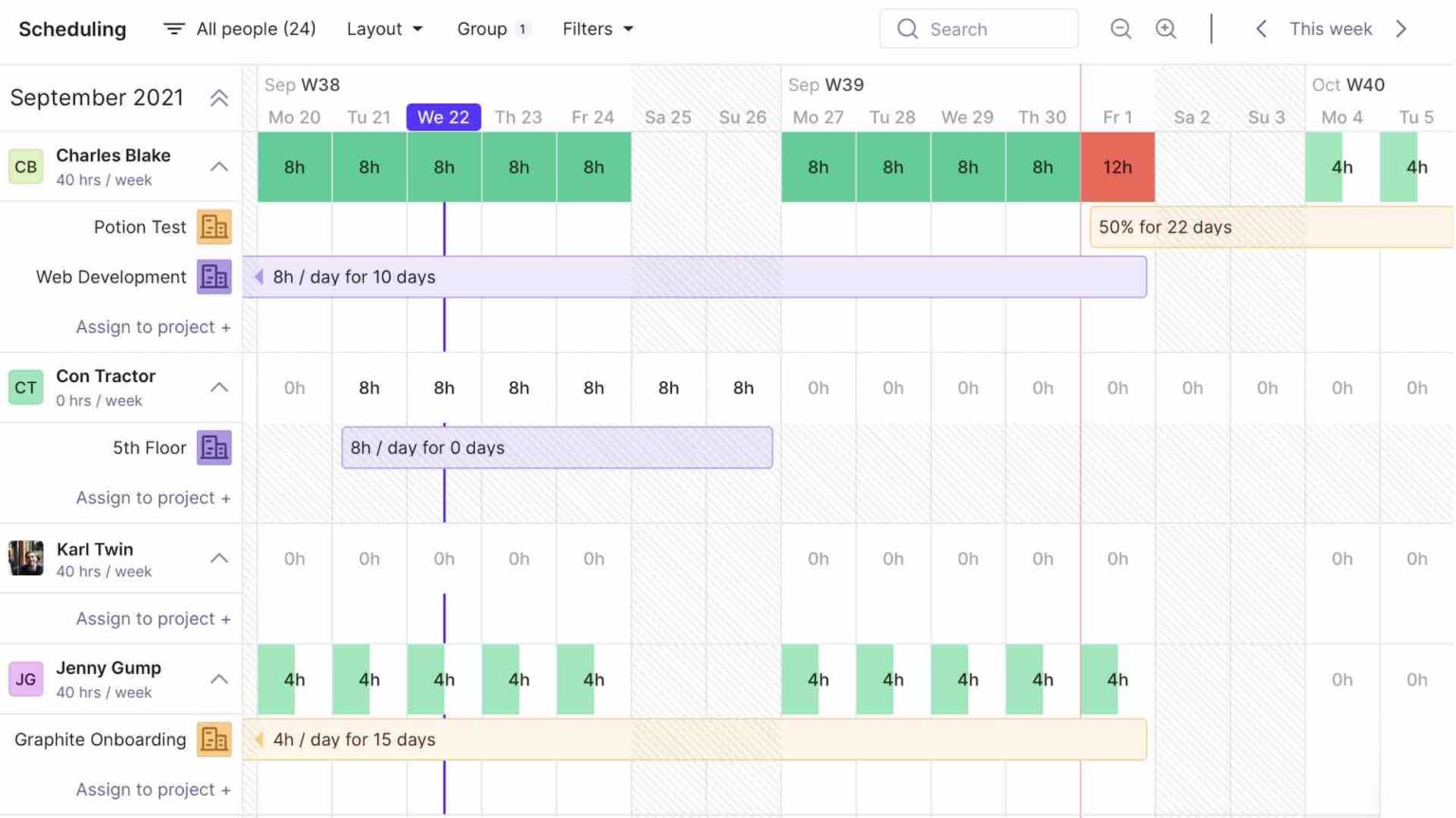Navigate to the next week with the arrow
1456x818 pixels.
pyautogui.click(x=1401, y=28)
